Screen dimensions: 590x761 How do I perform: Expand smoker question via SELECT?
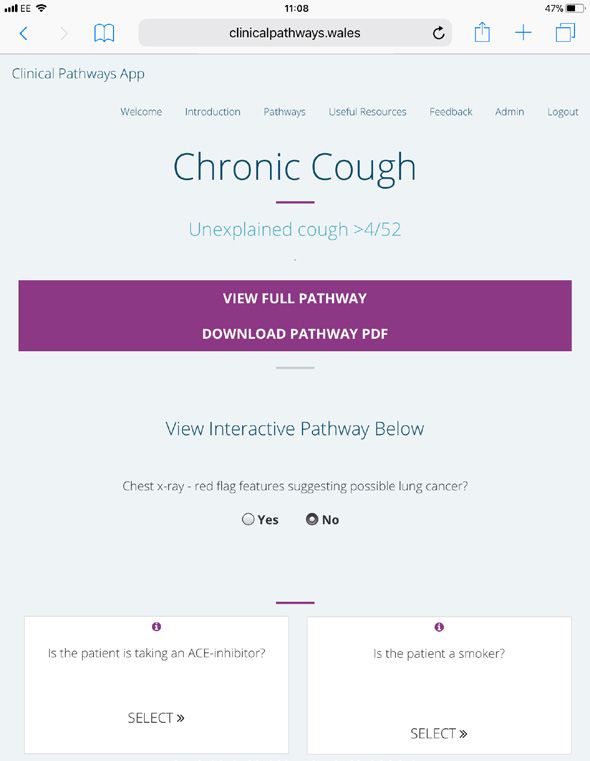[x=439, y=733]
